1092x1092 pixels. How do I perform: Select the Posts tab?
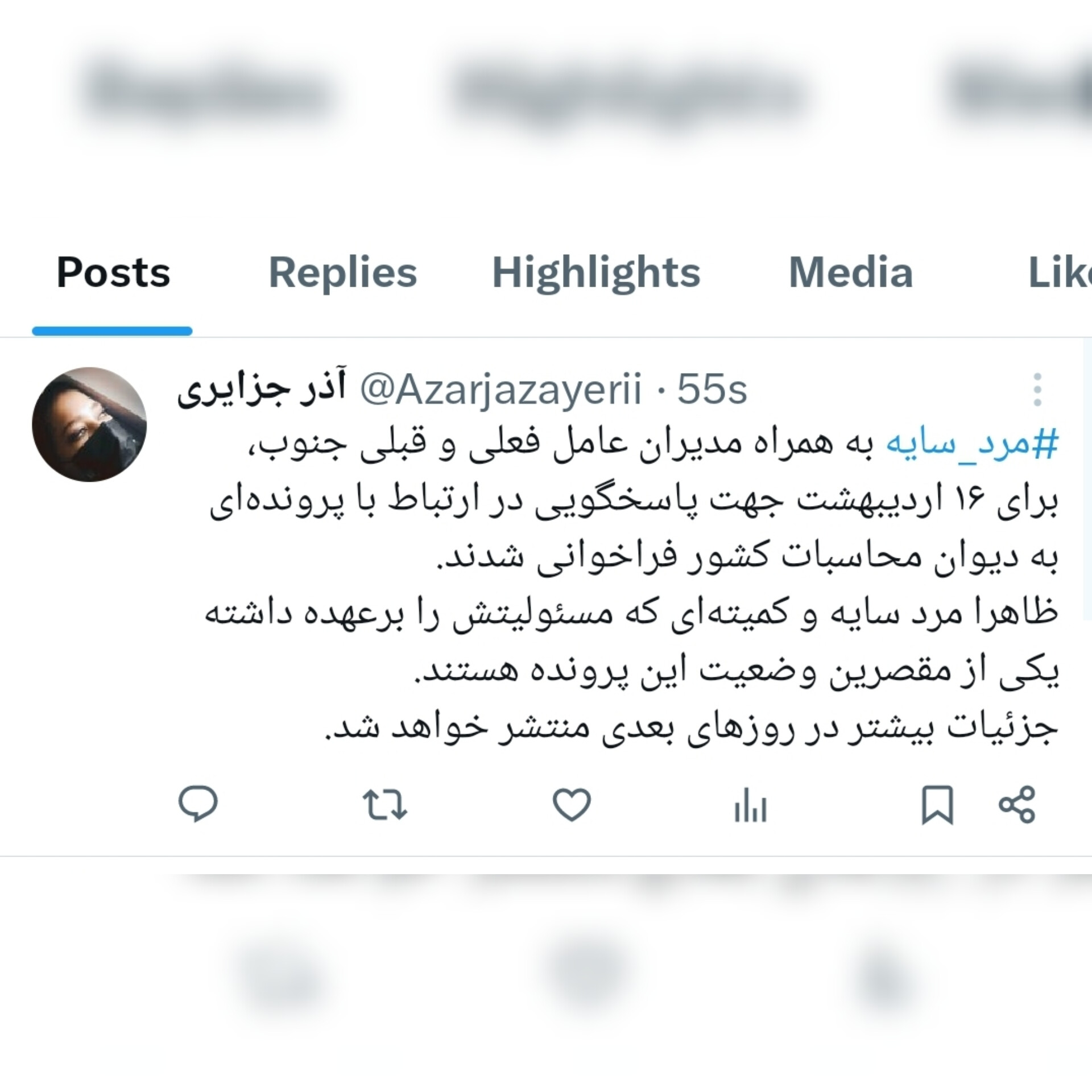point(113,272)
